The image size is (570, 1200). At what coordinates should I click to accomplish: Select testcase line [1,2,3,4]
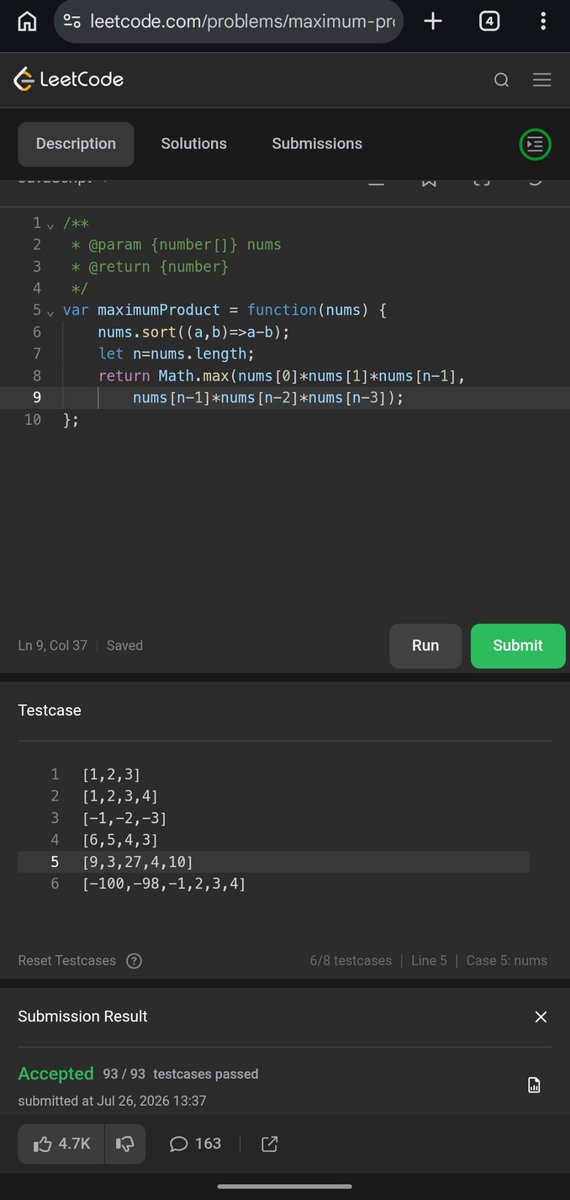[120, 797]
